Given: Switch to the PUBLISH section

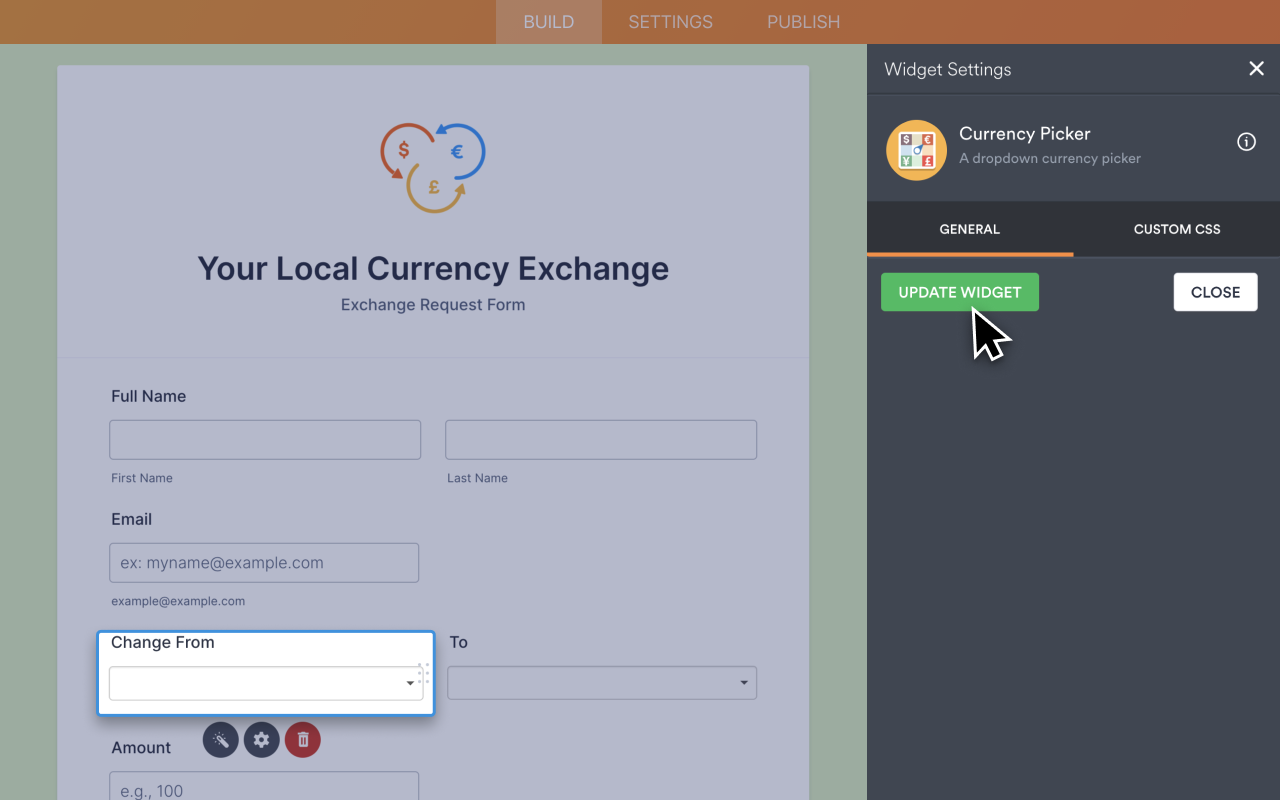Looking at the screenshot, I should 803,21.
